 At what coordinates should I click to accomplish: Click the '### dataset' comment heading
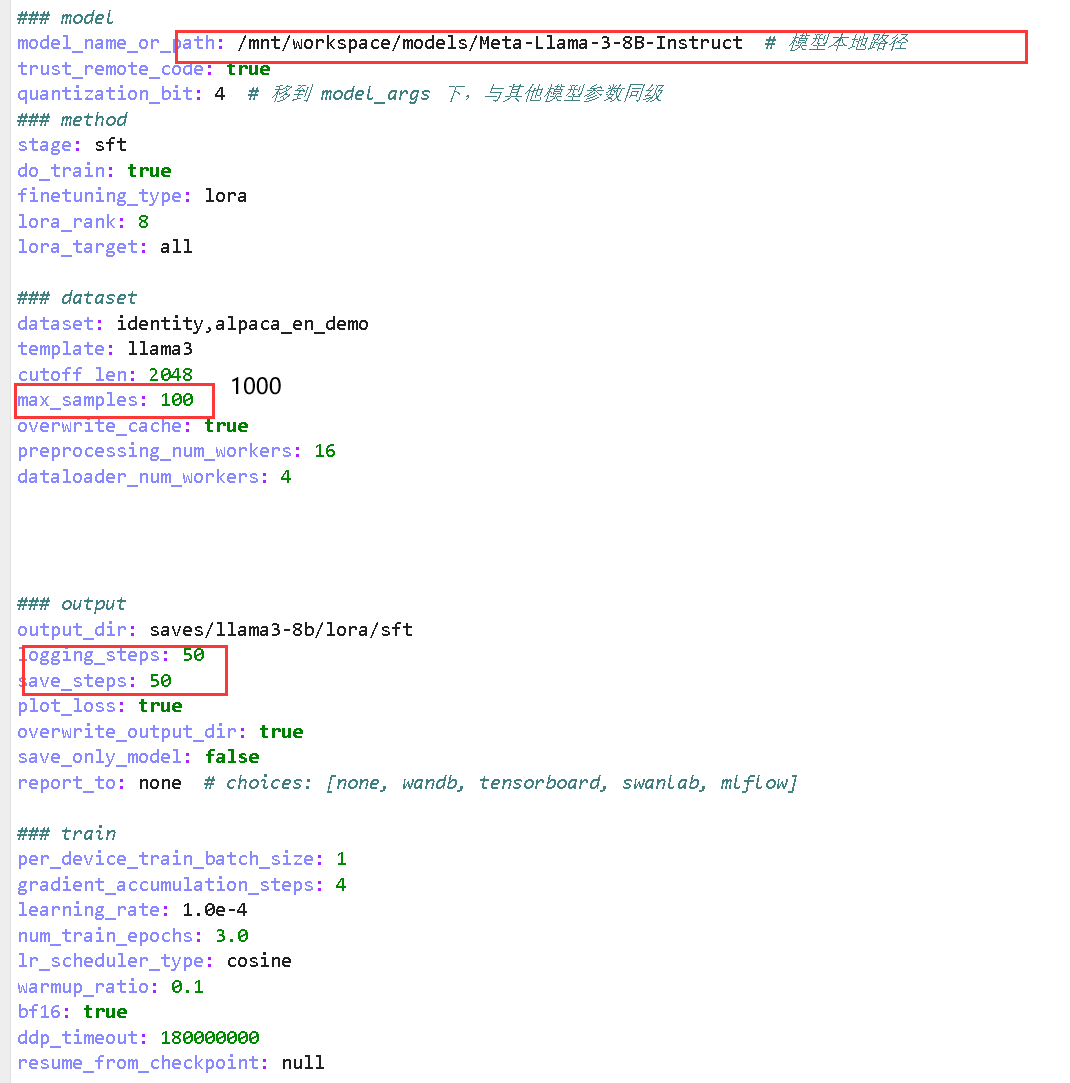[x=77, y=298]
